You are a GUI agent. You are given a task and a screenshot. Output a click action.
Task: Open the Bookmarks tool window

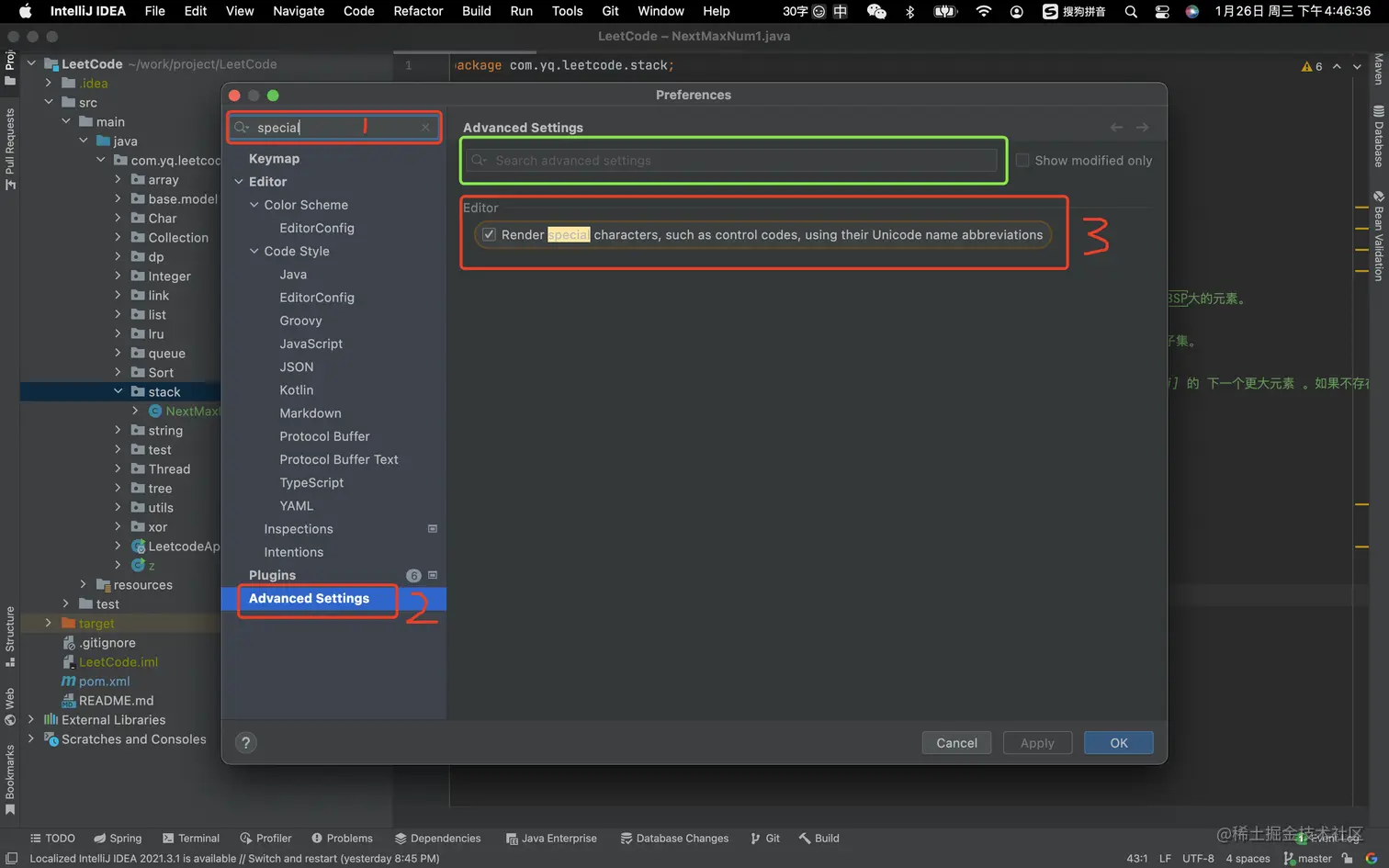point(10,779)
